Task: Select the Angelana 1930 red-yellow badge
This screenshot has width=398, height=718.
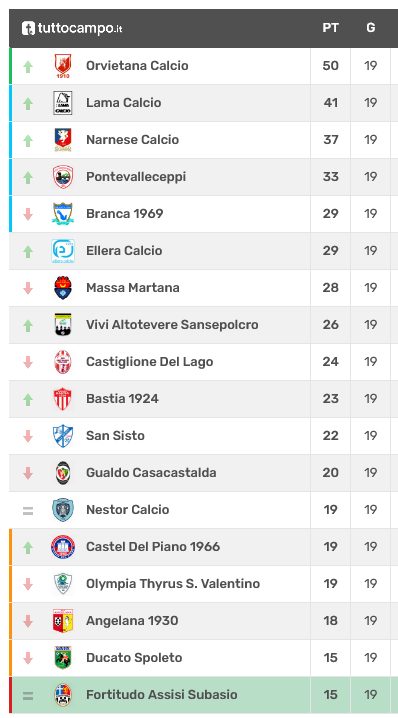Action: [63, 621]
